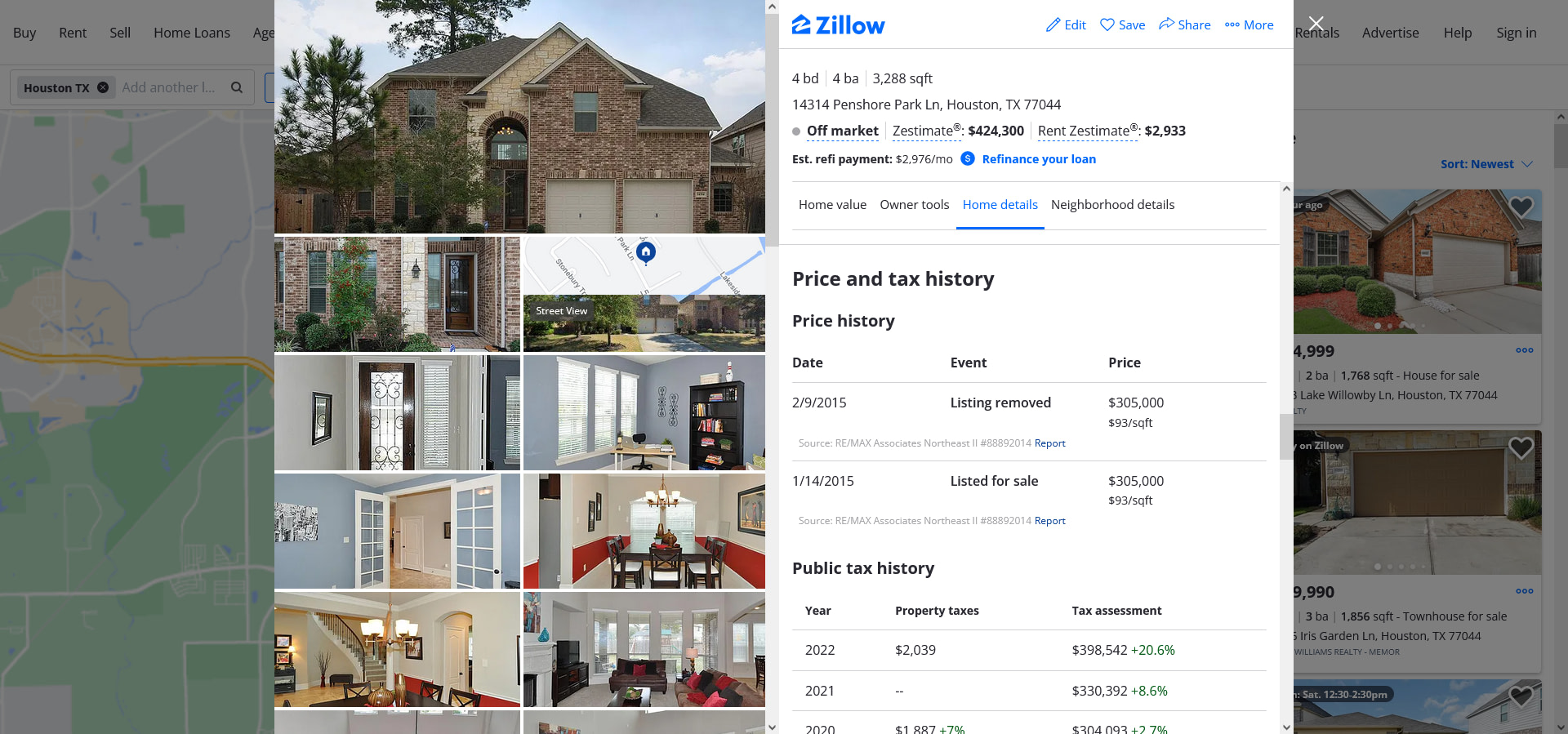Viewport: 1568px width, 734px height.
Task: Click the details panel scrollbar thumb
Action: [x=1286, y=437]
